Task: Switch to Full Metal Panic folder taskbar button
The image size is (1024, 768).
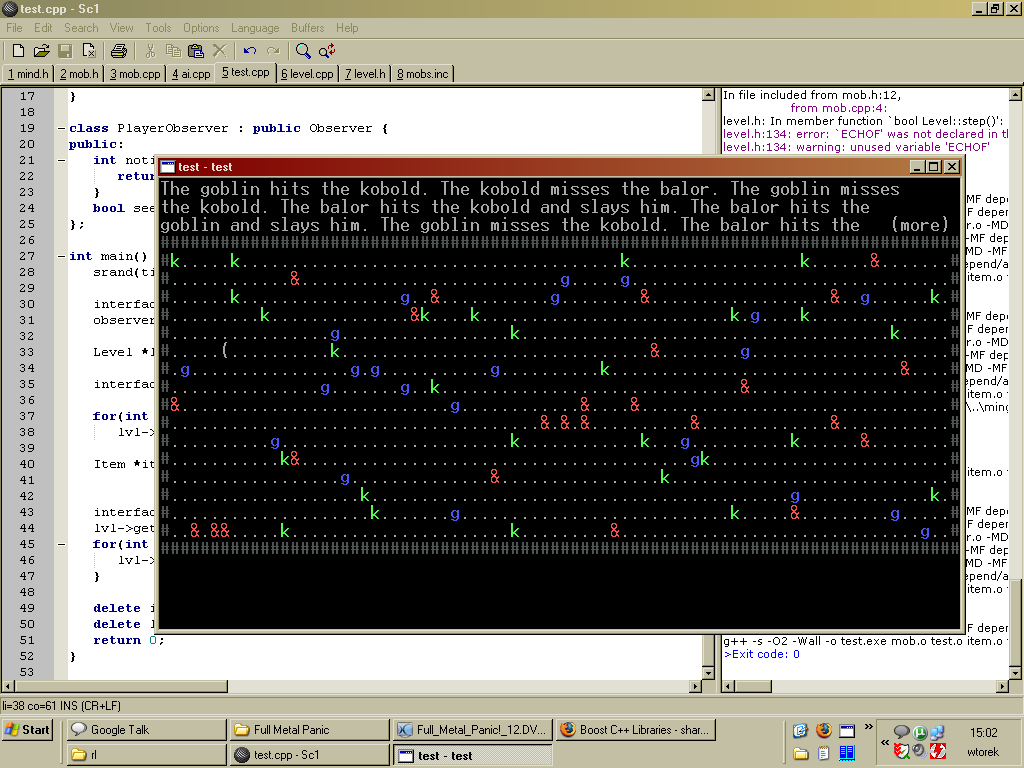Action: 309,730
